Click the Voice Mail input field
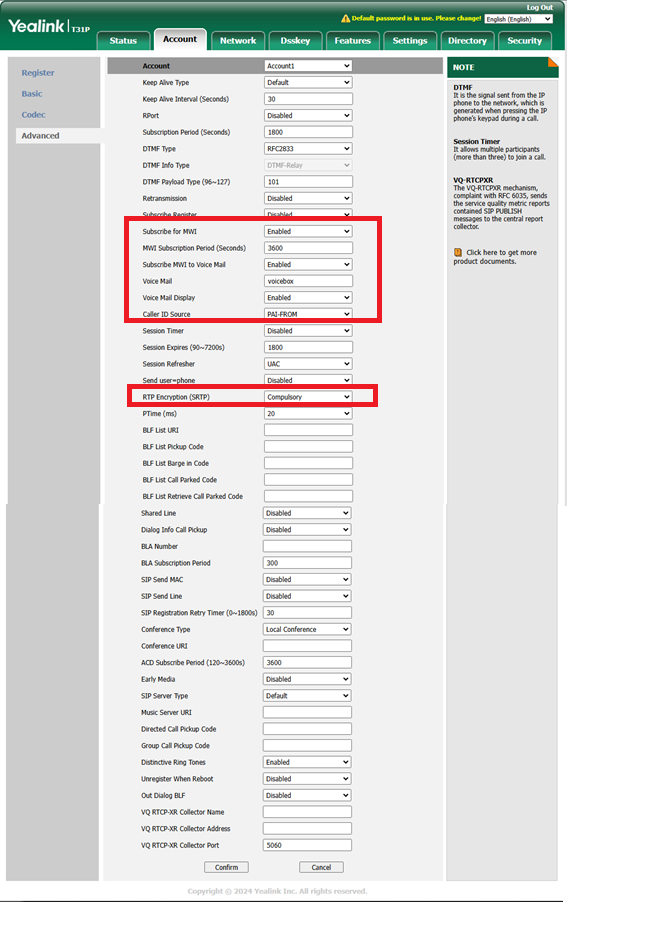Image resolution: width=662 pixels, height=931 pixels. pyautogui.click(x=308, y=281)
